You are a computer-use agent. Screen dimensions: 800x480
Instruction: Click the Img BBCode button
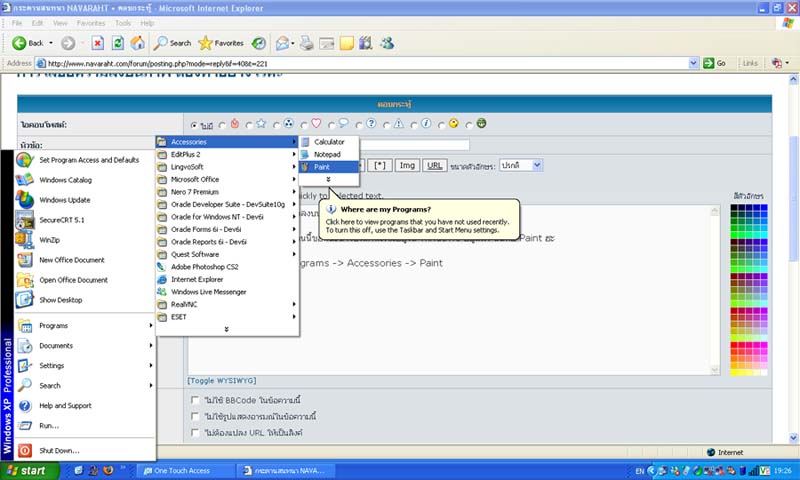(407, 165)
